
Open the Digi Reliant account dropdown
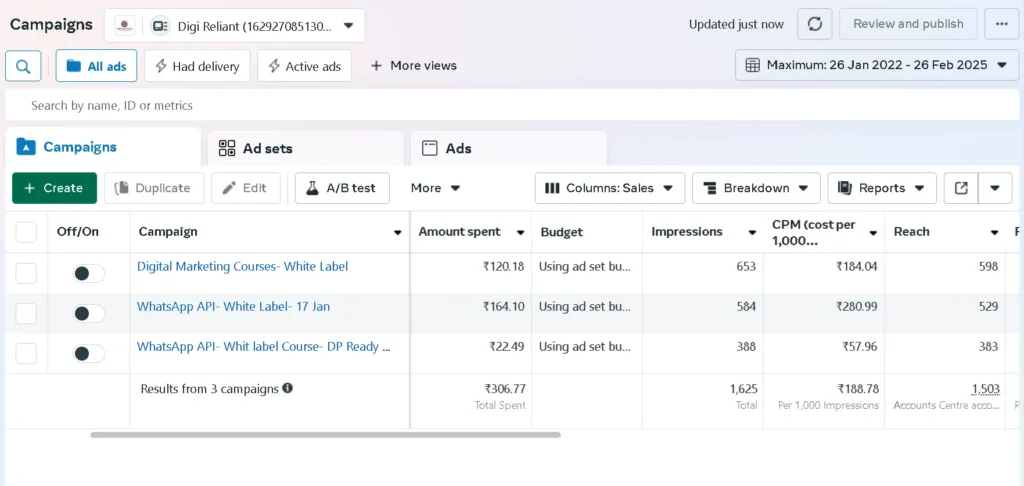pyautogui.click(x=234, y=26)
